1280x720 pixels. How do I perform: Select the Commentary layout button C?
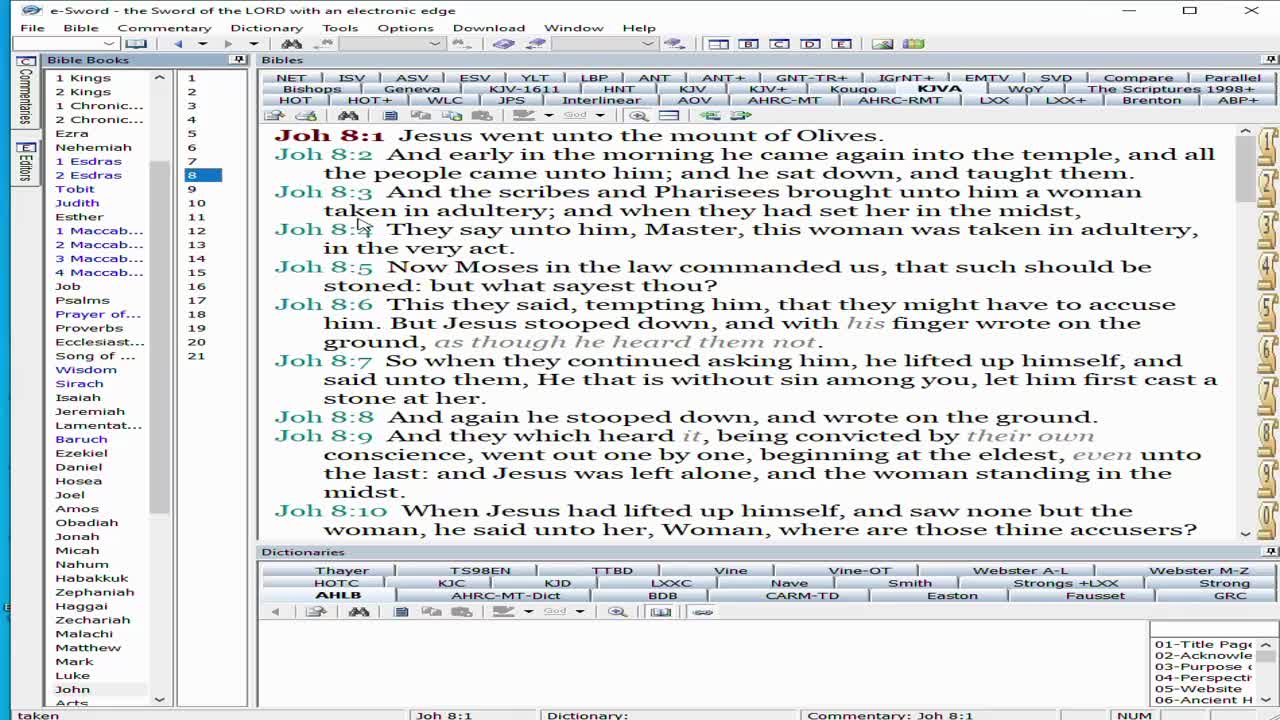[x=779, y=44]
